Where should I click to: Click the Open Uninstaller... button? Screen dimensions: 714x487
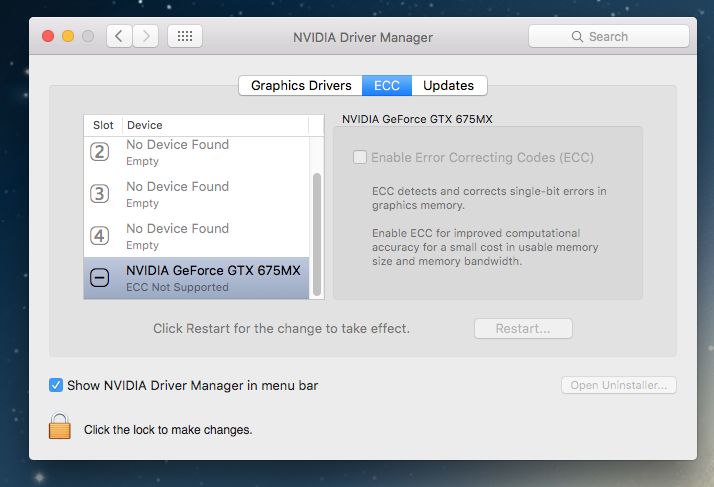619,385
